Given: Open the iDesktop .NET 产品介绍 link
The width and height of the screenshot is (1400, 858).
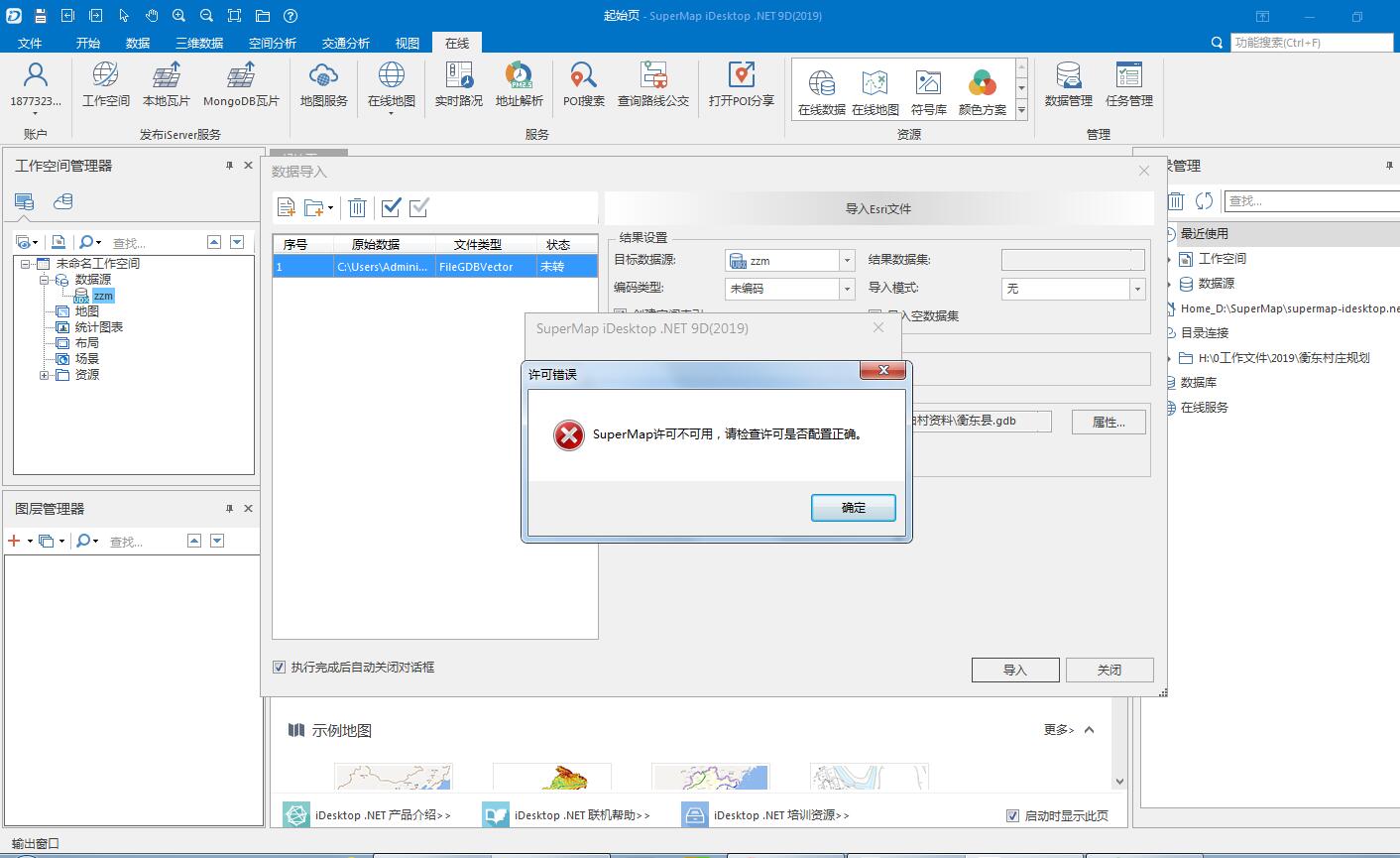Looking at the screenshot, I should pyautogui.click(x=383, y=815).
